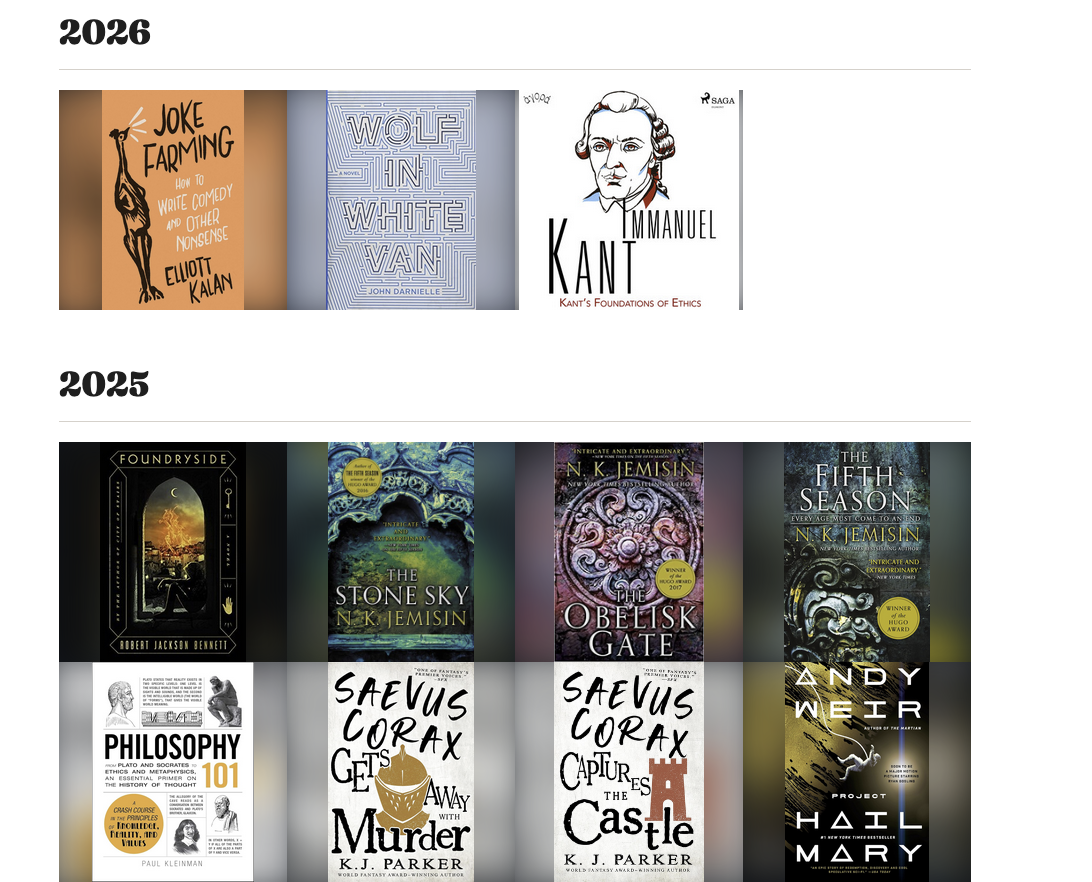Select The Obelisk Gate book cover
This screenshot has height=882, width=1092.
tap(629, 552)
